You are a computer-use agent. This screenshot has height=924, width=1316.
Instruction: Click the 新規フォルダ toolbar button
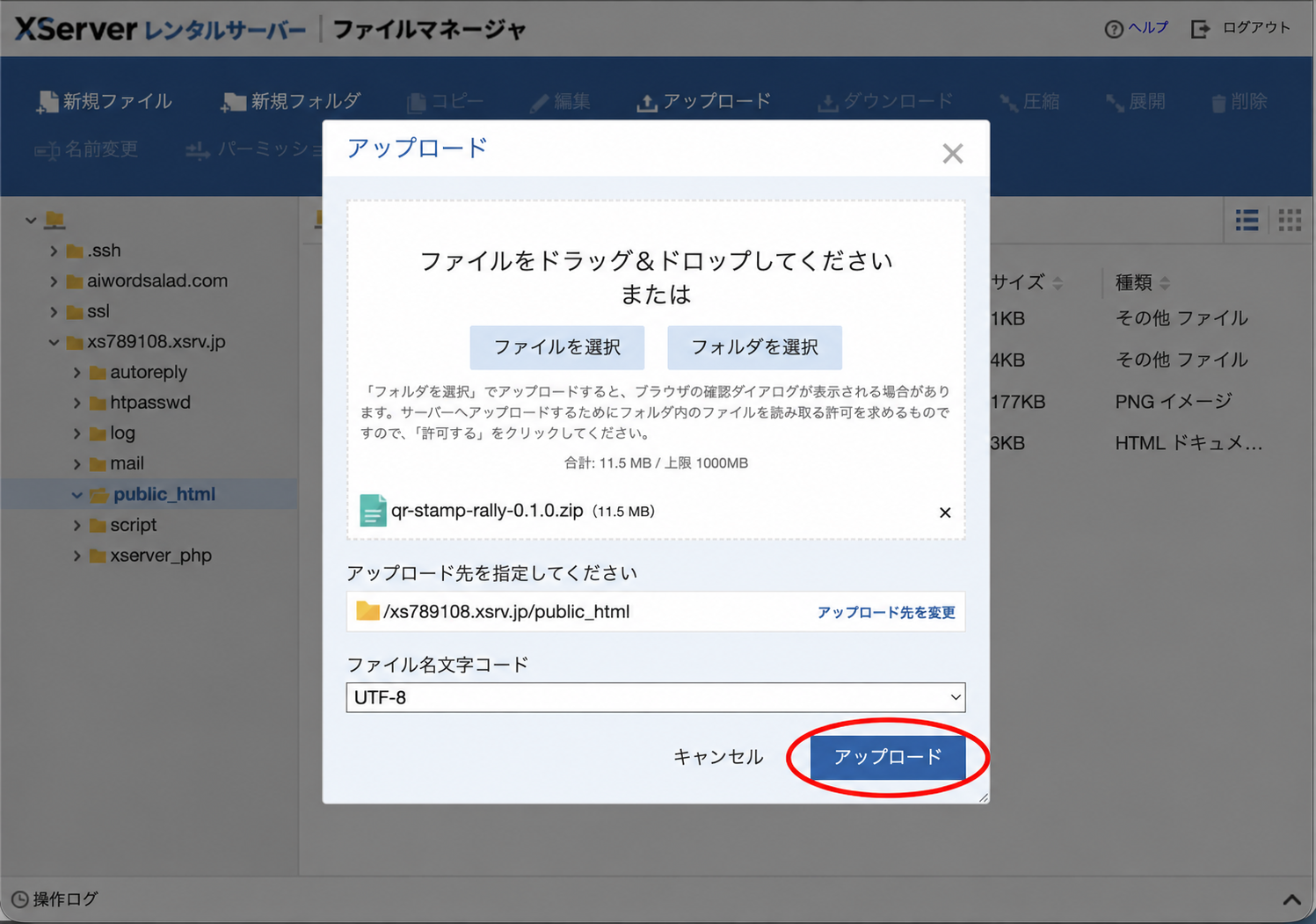(x=290, y=102)
